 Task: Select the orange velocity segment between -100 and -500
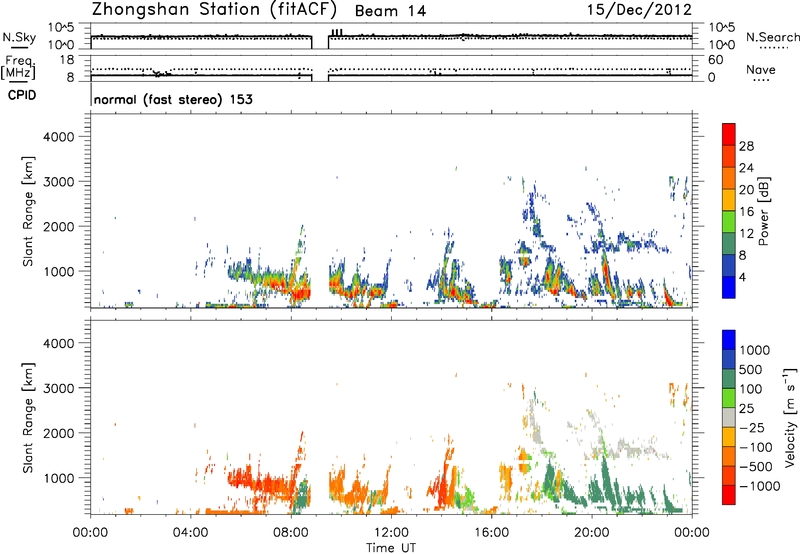[729, 456]
